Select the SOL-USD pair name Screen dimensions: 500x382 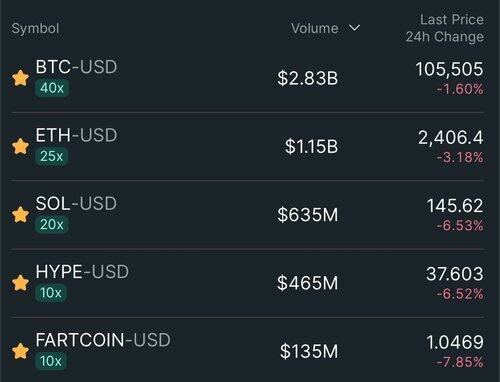(76, 203)
